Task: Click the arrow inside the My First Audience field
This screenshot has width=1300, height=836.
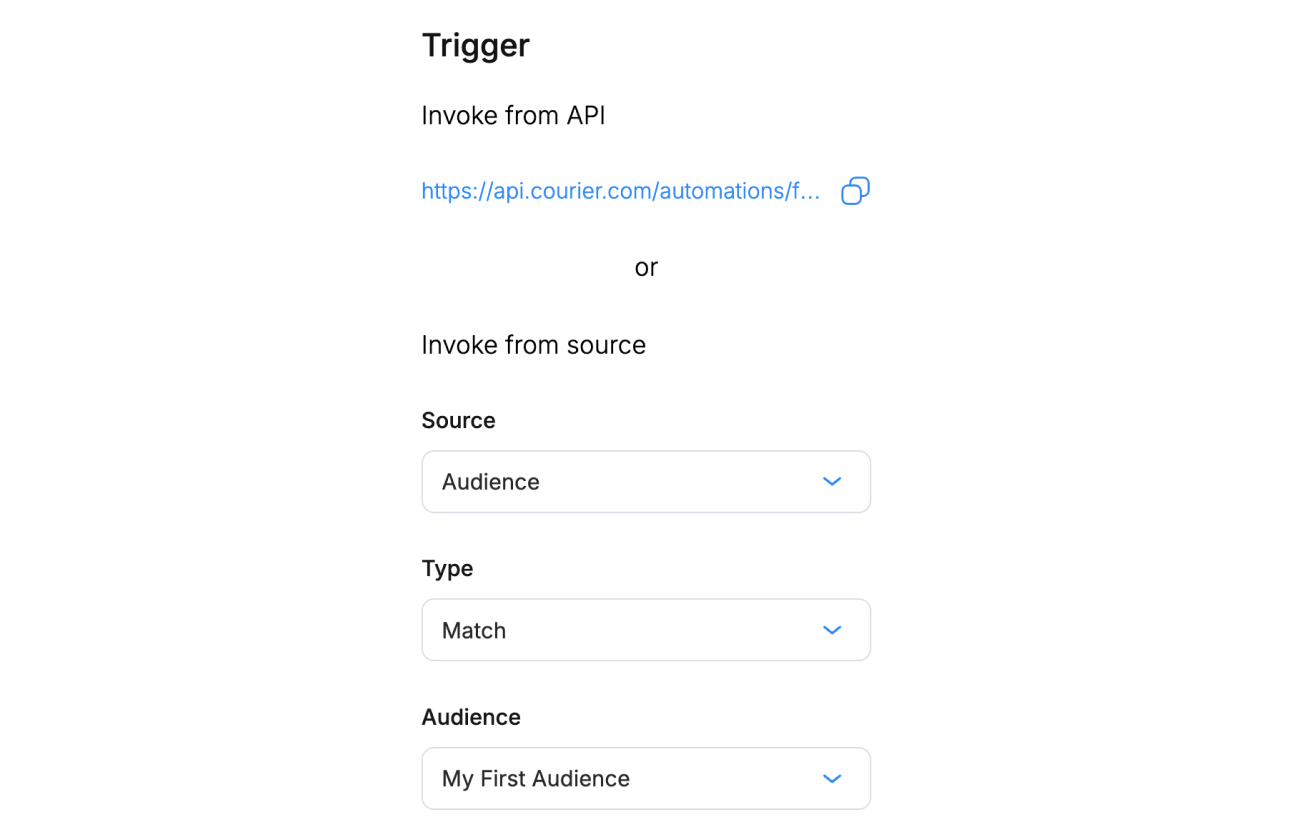Action: (831, 778)
